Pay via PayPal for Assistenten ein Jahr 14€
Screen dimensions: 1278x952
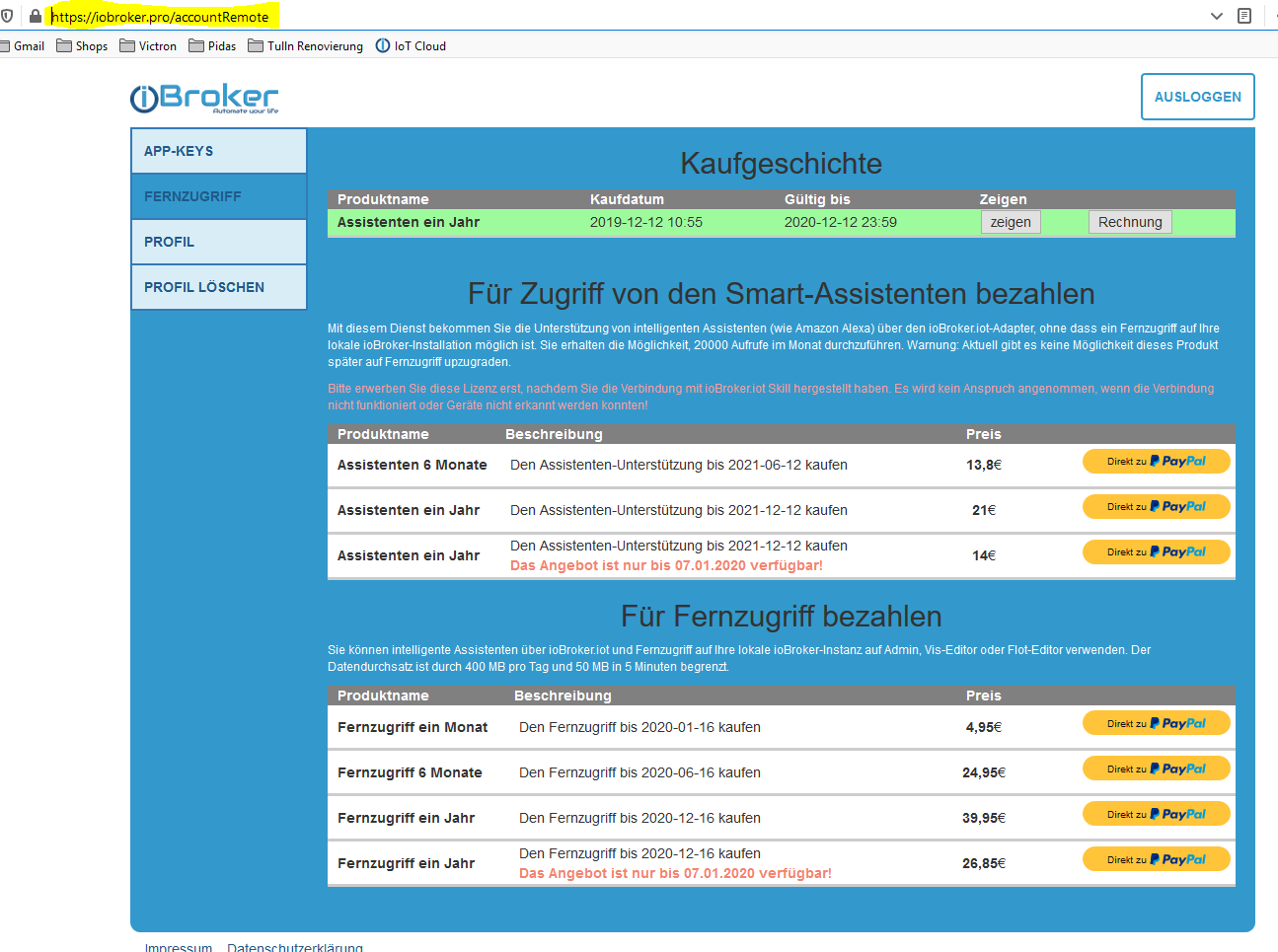click(x=1157, y=552)
